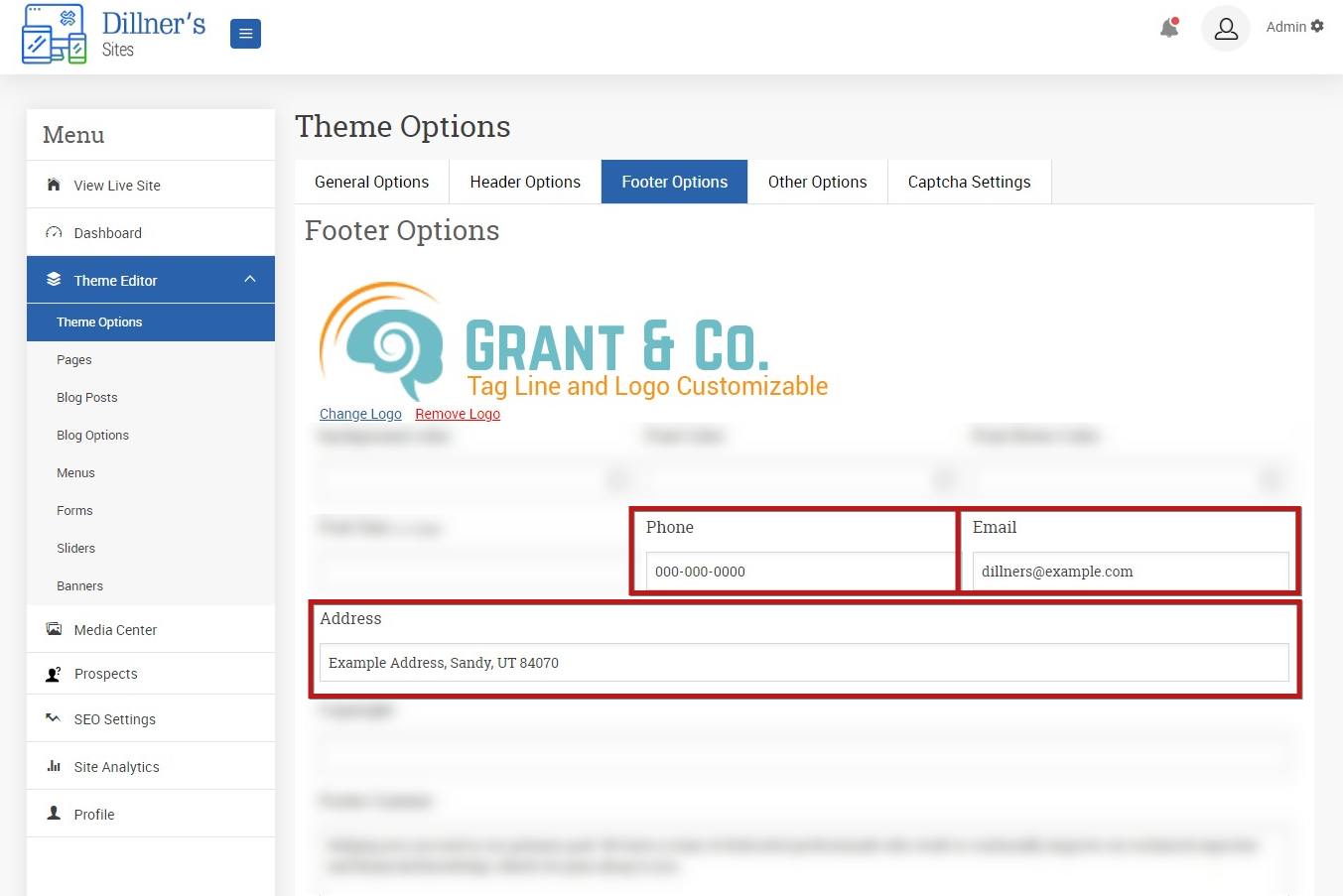Open Prospects menu item
The image size is (1343, 896).
(151, 674)
